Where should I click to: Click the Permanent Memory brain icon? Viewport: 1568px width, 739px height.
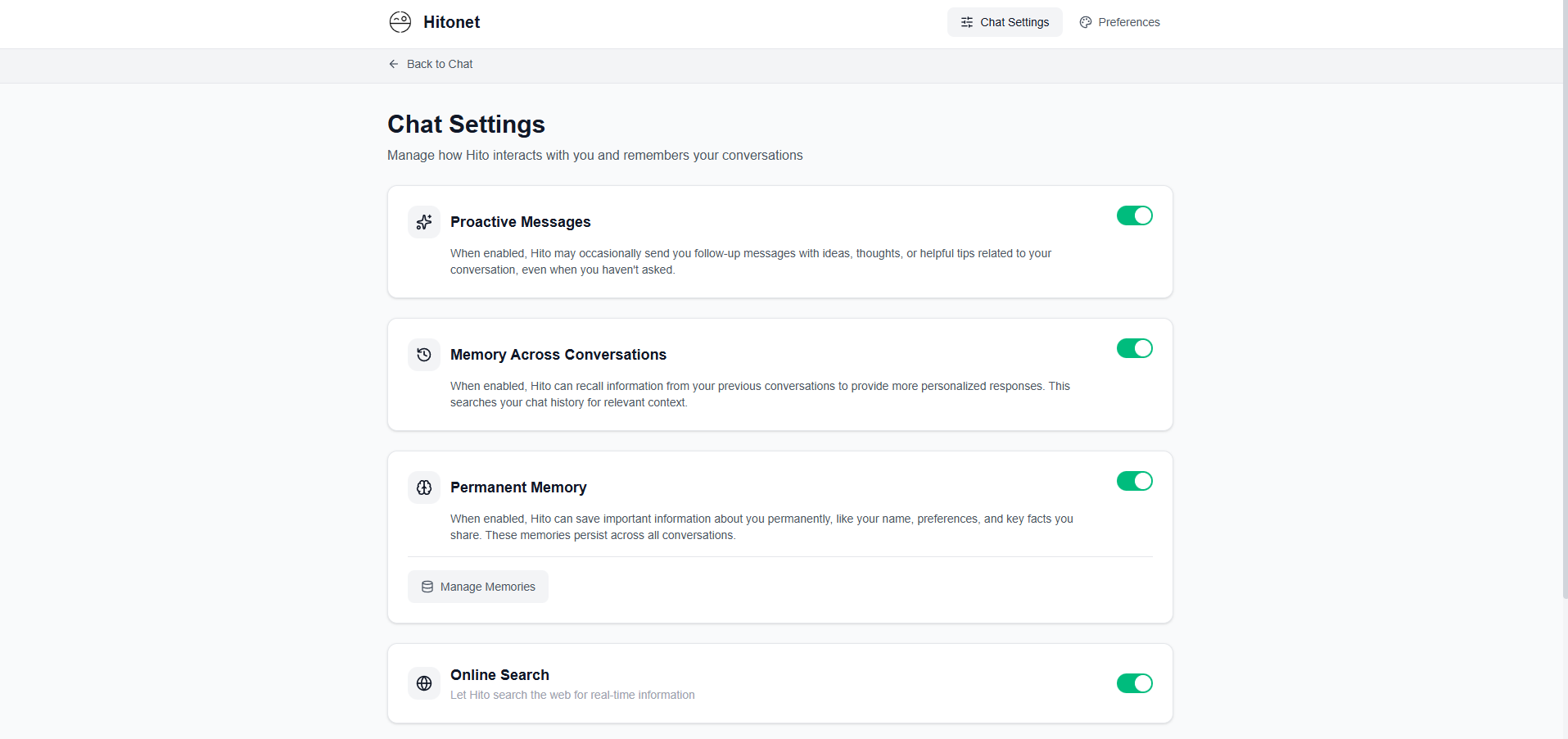[424, 487]
